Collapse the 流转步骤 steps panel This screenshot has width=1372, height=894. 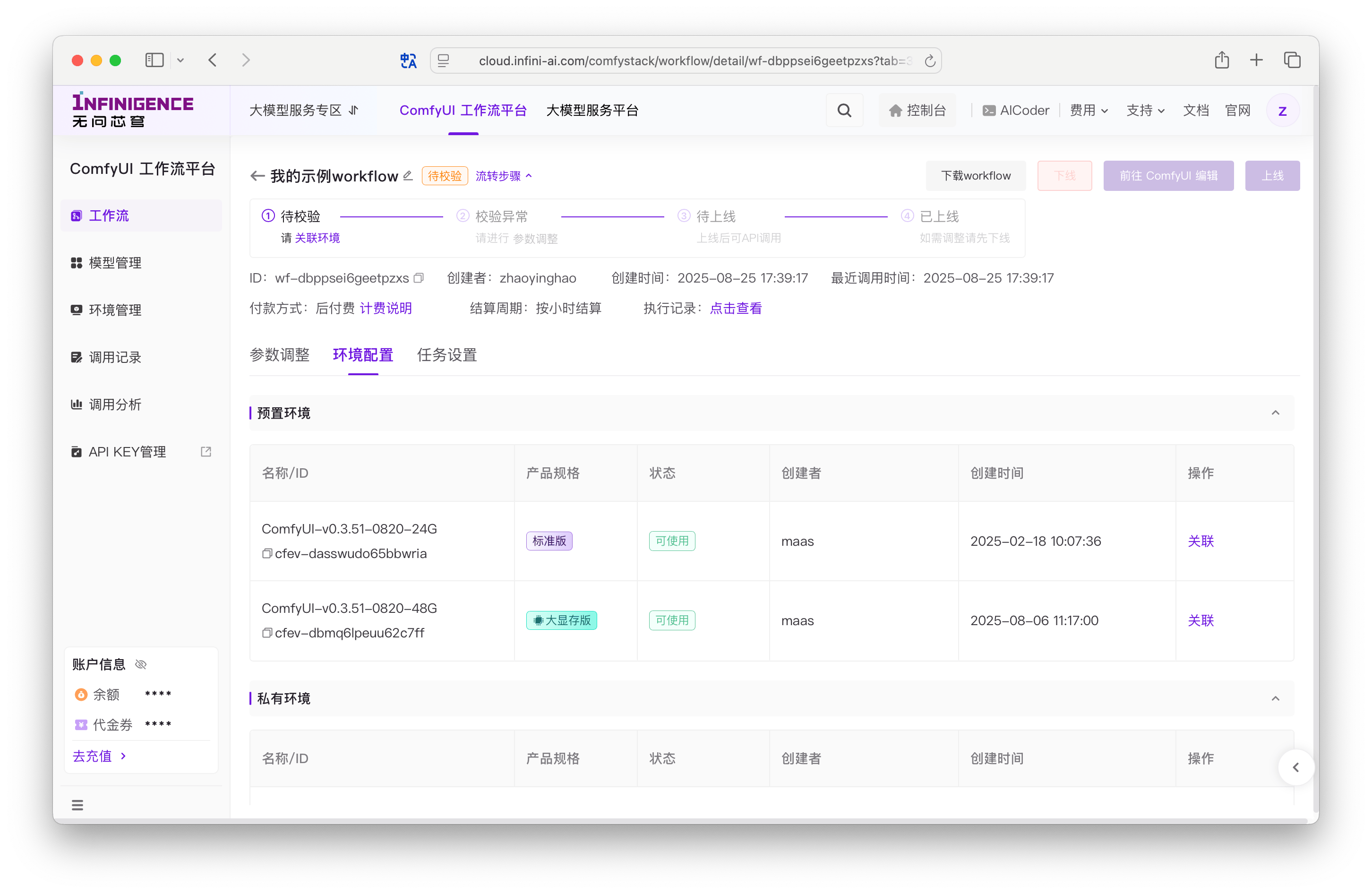click(504, 176)
